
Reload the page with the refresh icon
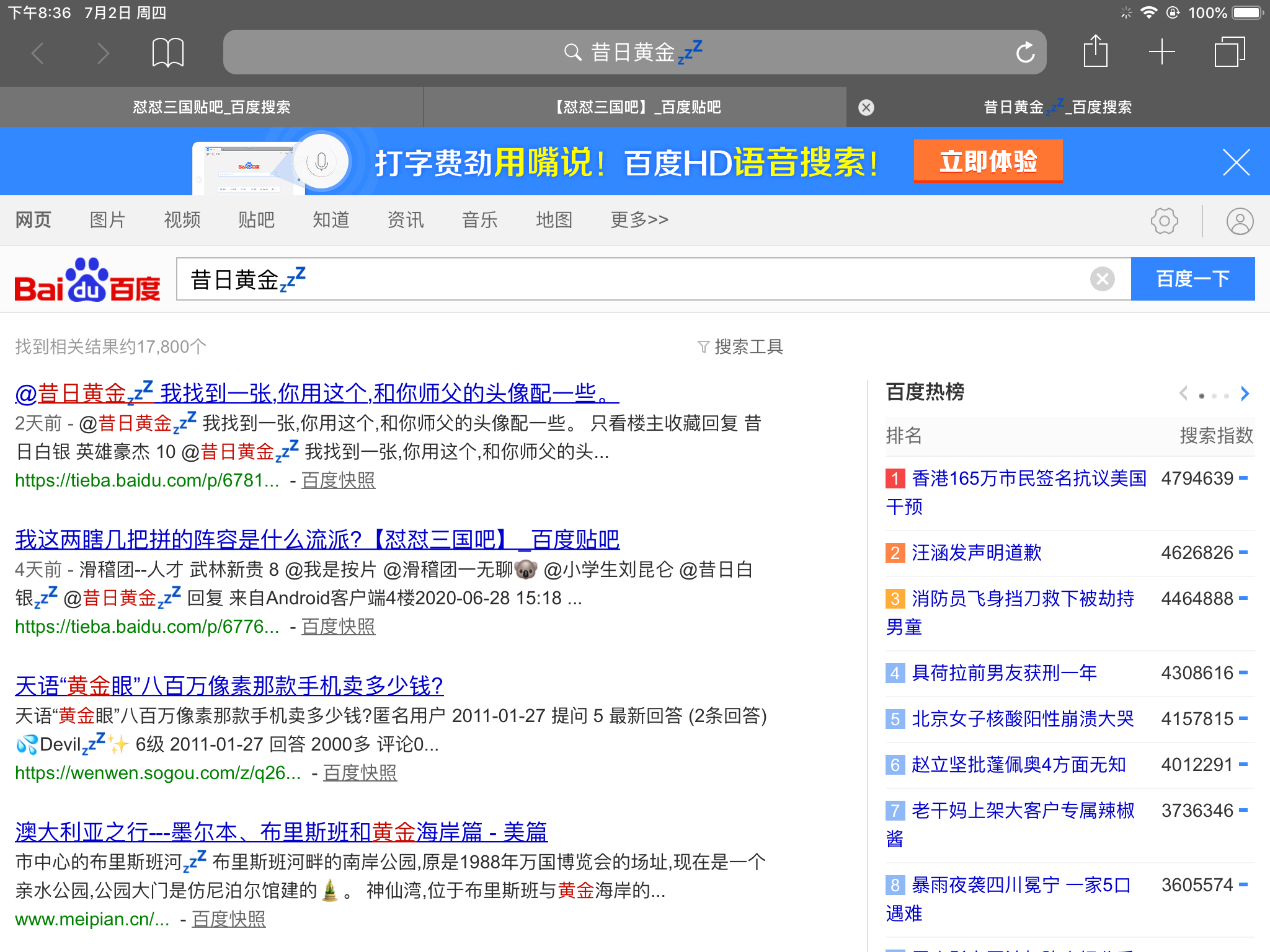point(1025,52)
